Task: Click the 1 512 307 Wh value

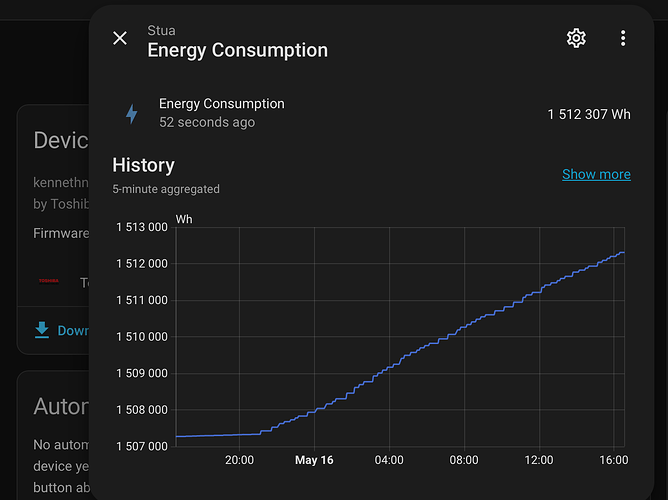Action: coord(589,114)
